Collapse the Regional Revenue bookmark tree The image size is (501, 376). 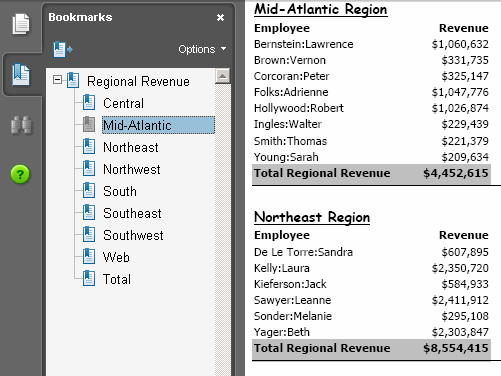tap(57, 80)
